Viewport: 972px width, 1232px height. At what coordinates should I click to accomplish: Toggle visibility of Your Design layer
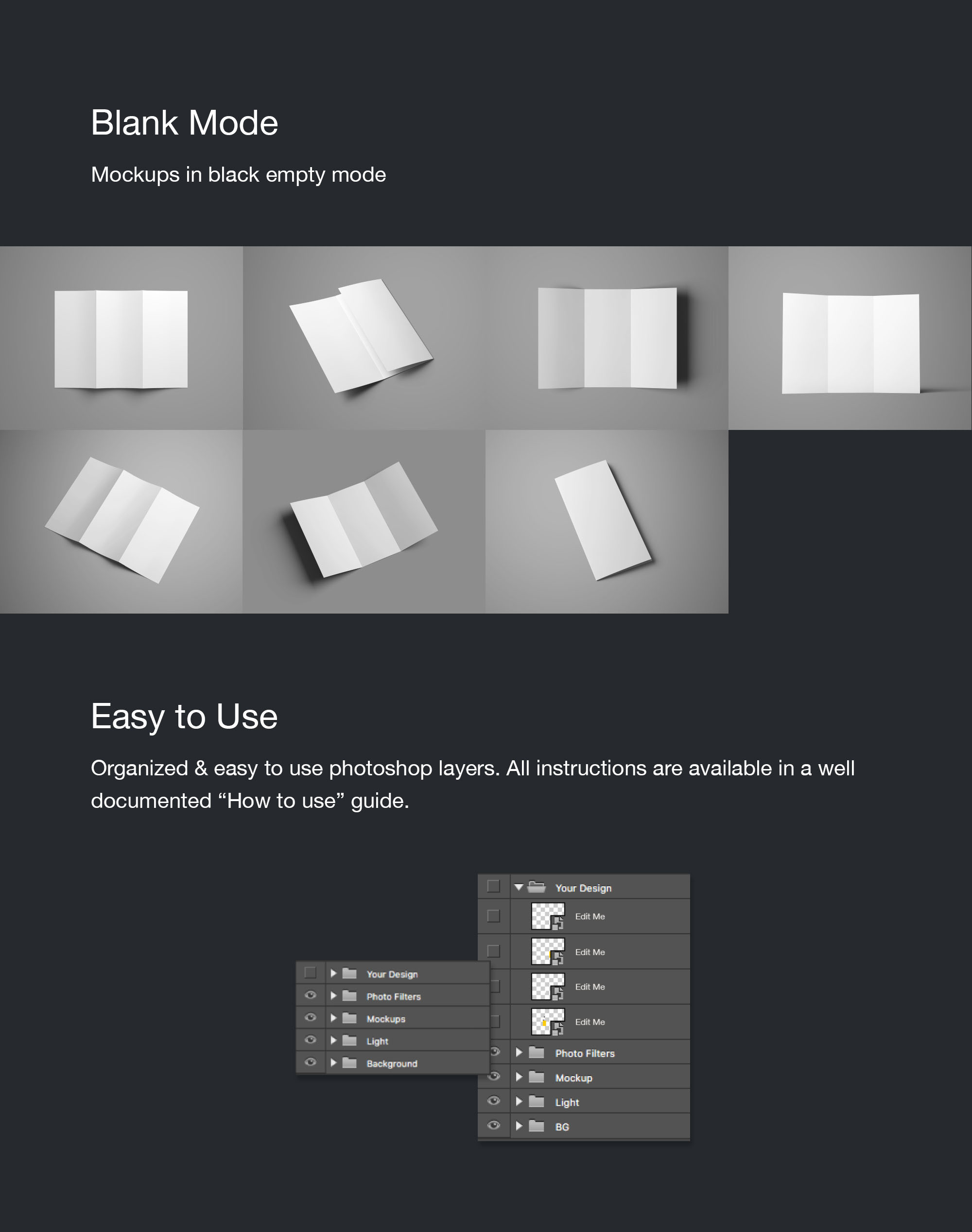310,973
